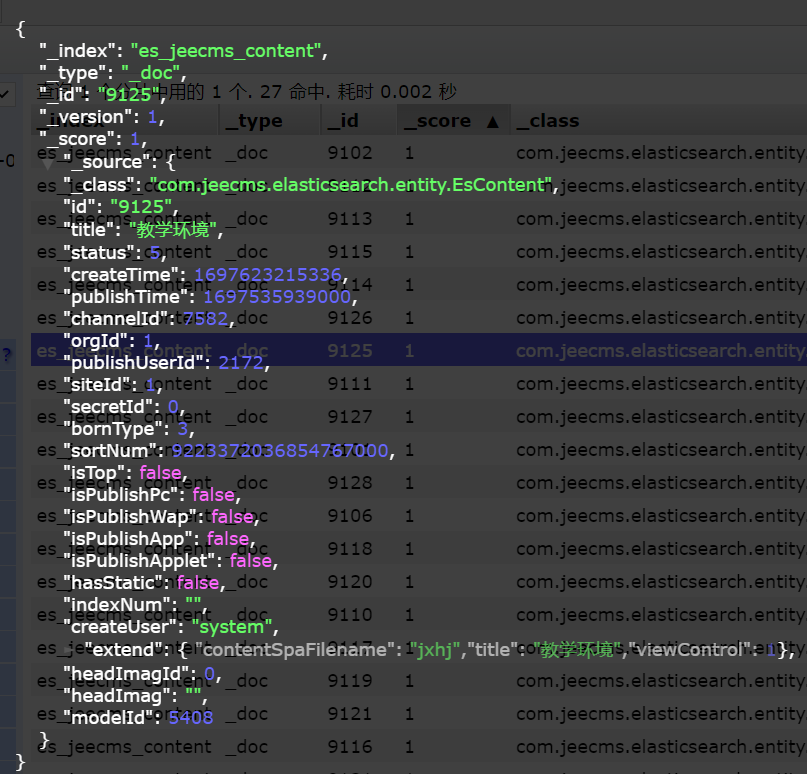Click the _class column header

tap(548, 121)
